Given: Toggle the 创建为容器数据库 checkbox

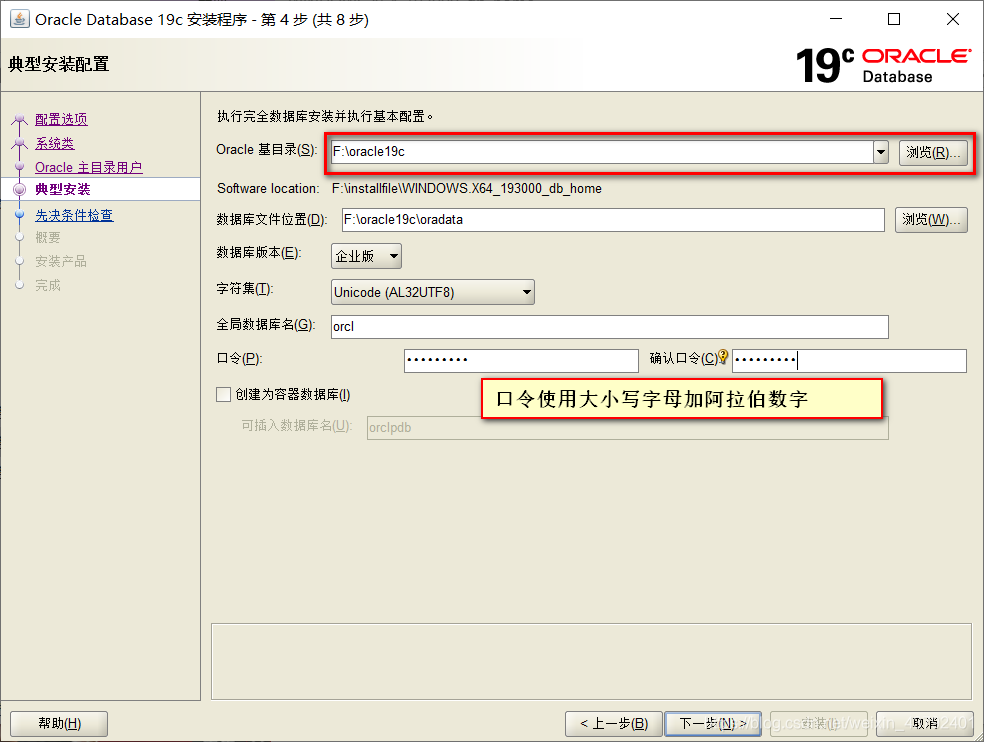Looking at the screenshot, I should tap(223, 394).
